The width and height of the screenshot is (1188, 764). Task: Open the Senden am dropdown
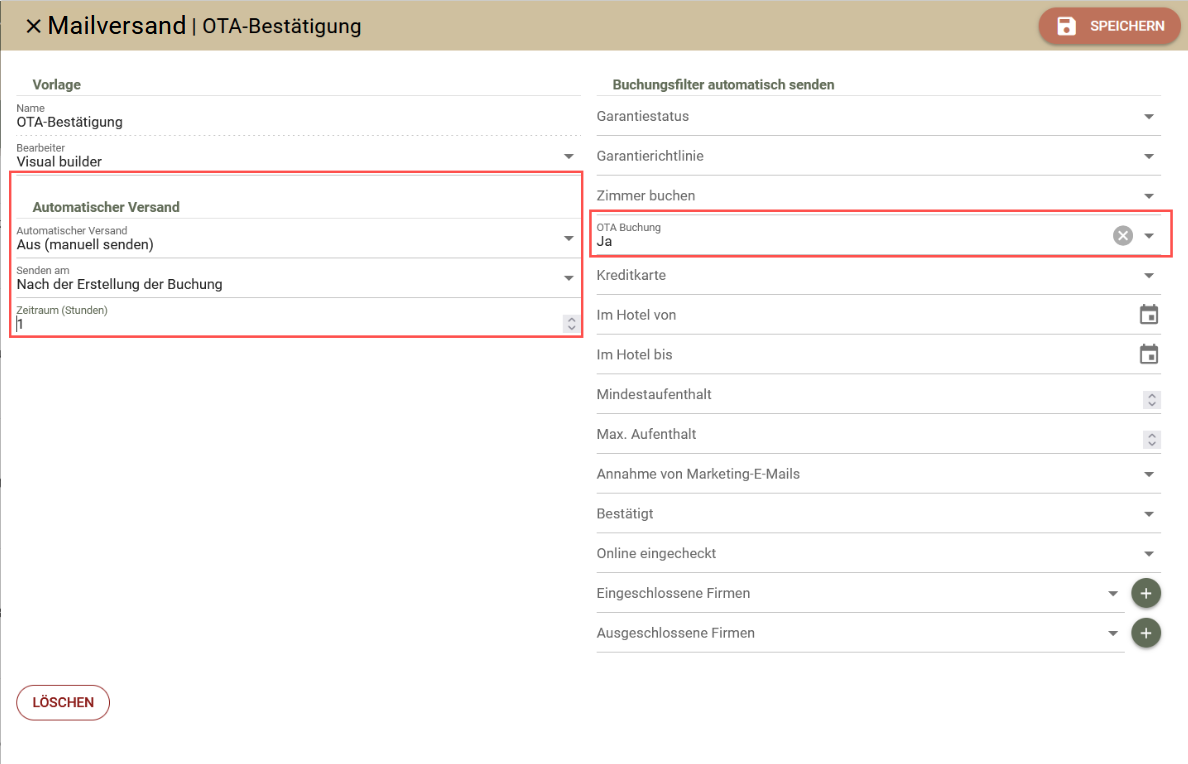(299, 278)
